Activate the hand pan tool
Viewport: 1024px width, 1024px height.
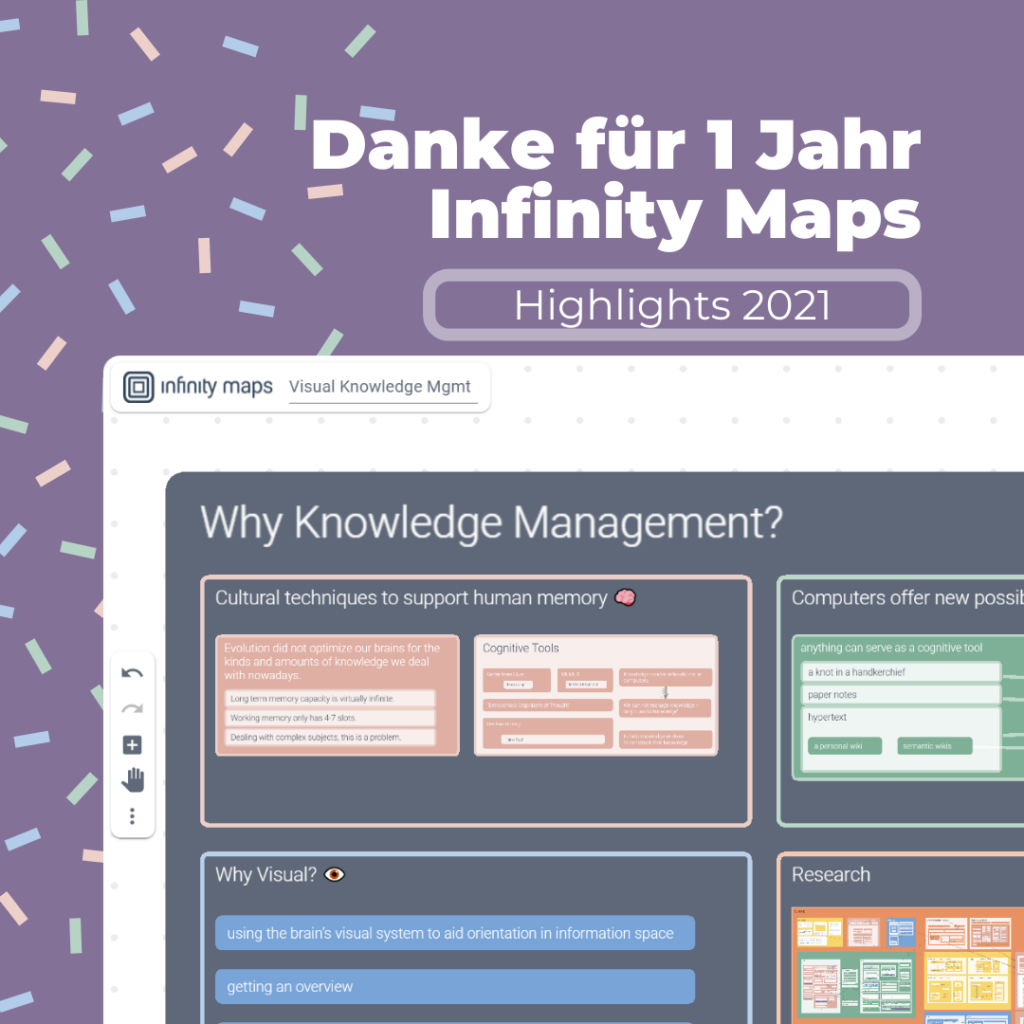tap(131, 780)
